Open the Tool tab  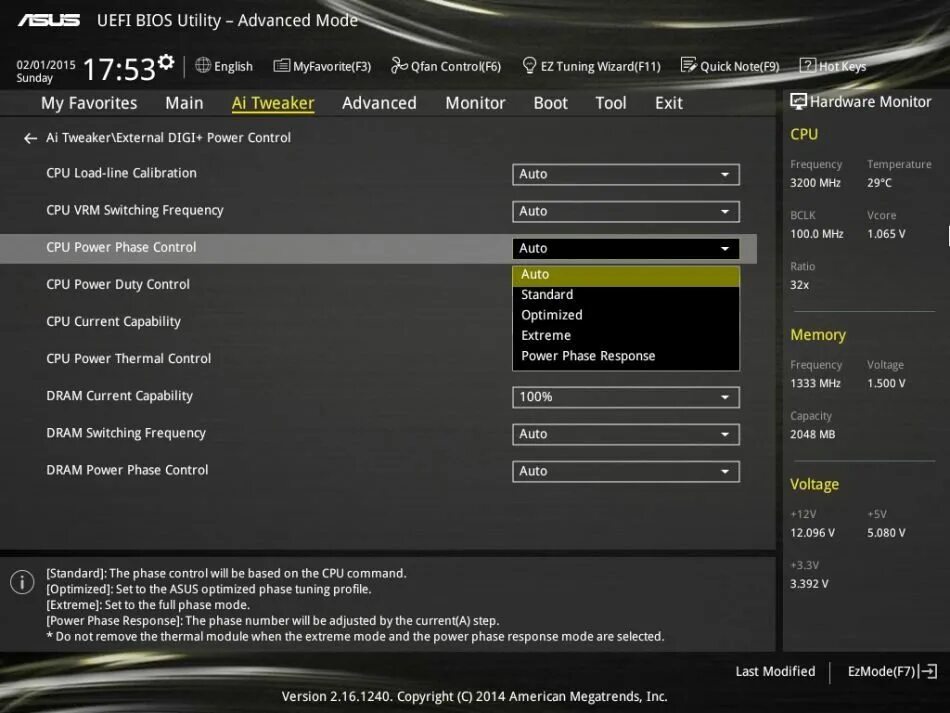tap(611, 103)
